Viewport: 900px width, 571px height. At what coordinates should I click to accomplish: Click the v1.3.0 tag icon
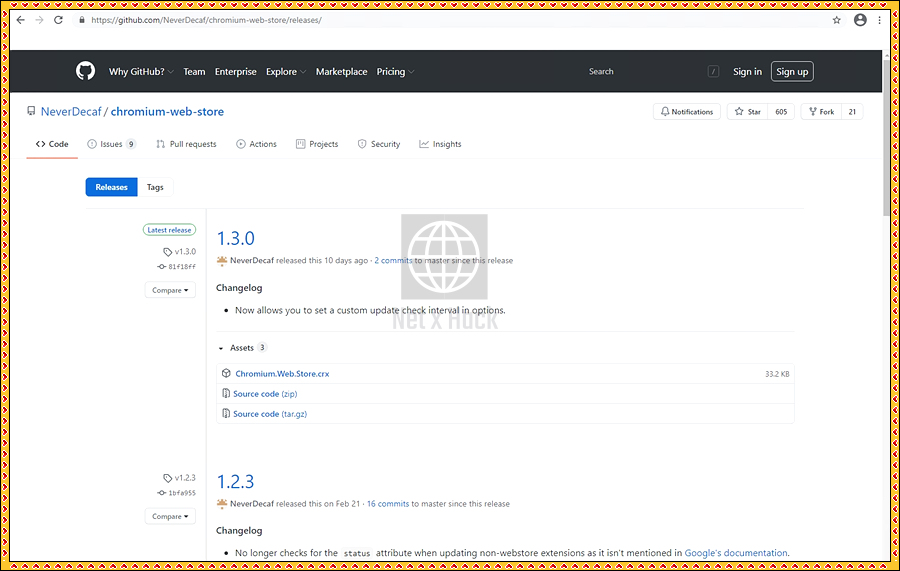[168, 252]
